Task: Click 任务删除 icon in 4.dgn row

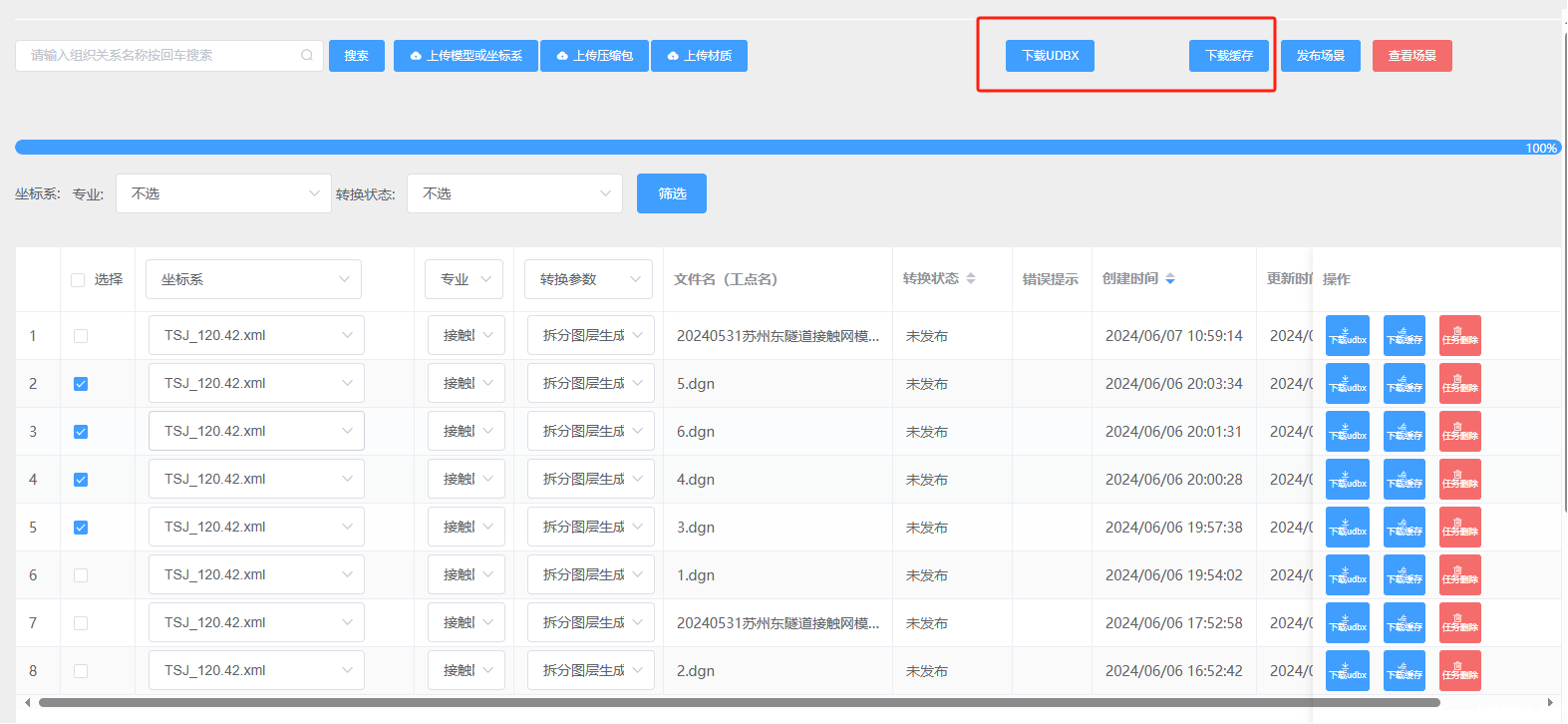Action: pyautogui.click(x=1459, y=480)
